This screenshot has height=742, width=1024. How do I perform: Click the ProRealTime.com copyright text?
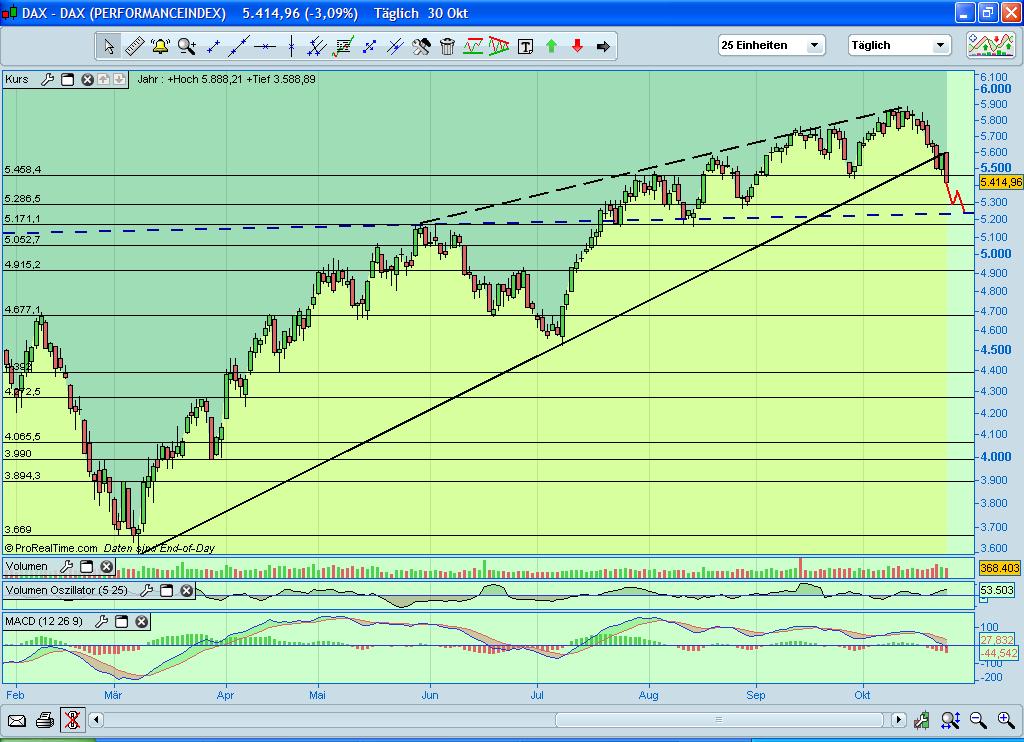click(51, 549)
